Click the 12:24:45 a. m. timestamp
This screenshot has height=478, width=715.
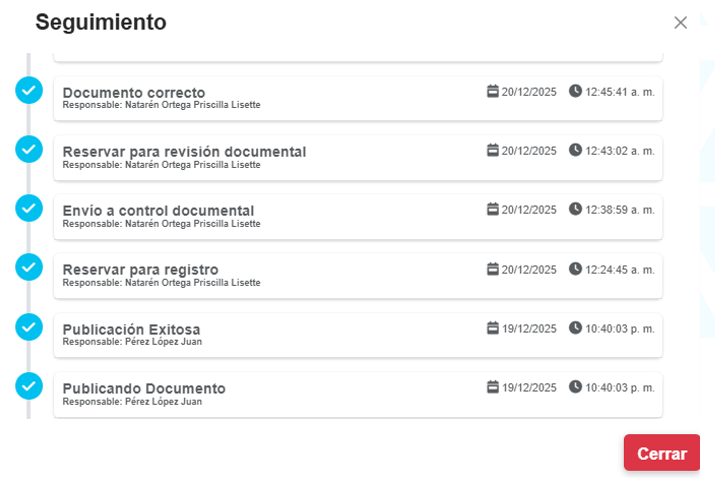coord(619,270)
